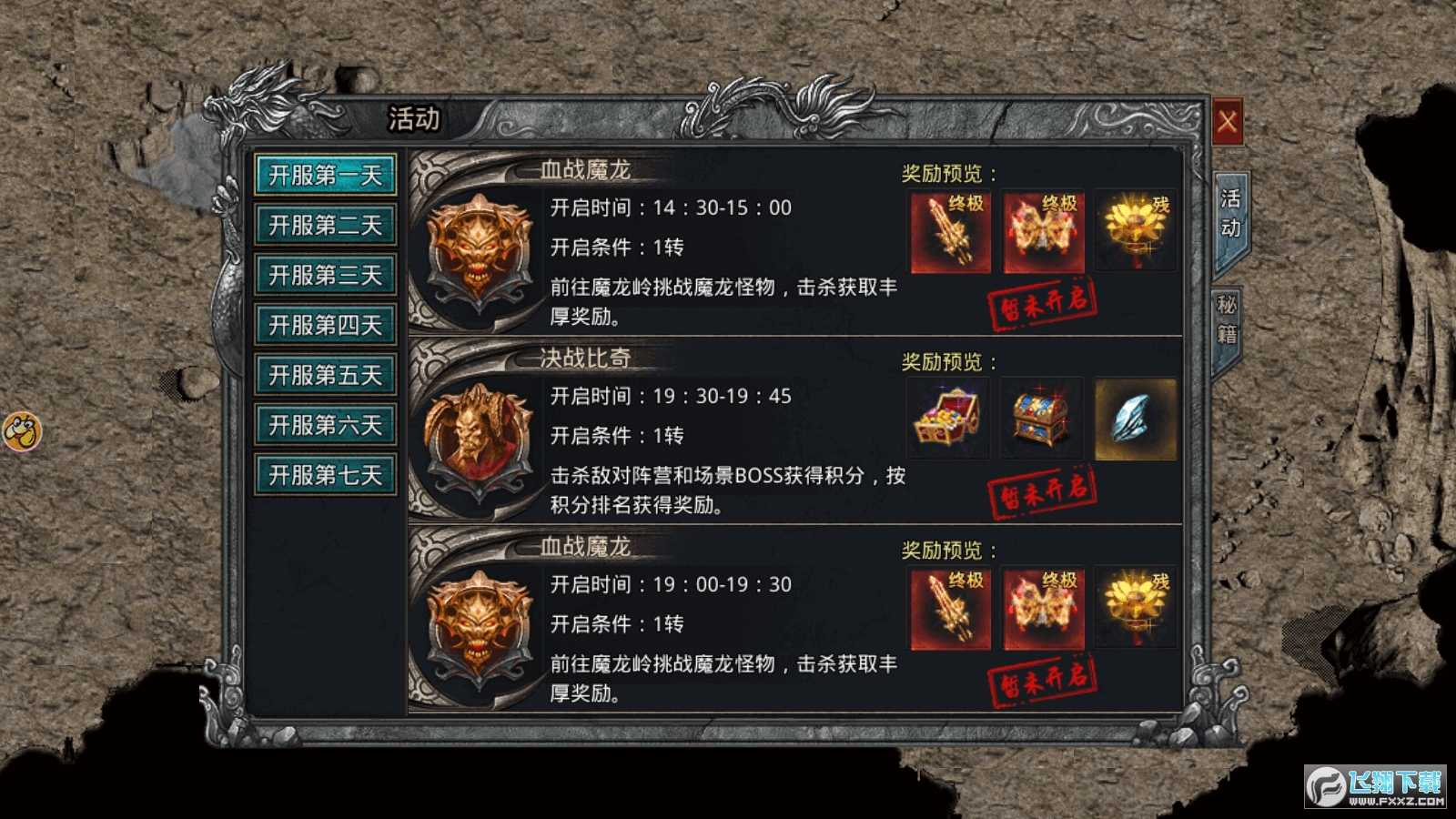Click the crystal shard reward icon

tap(1136, 420)
